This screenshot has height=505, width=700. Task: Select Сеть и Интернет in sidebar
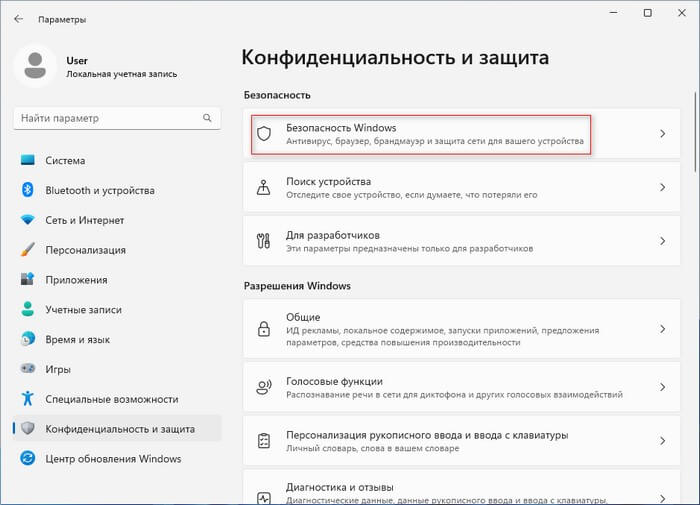(x=117, y=220)
